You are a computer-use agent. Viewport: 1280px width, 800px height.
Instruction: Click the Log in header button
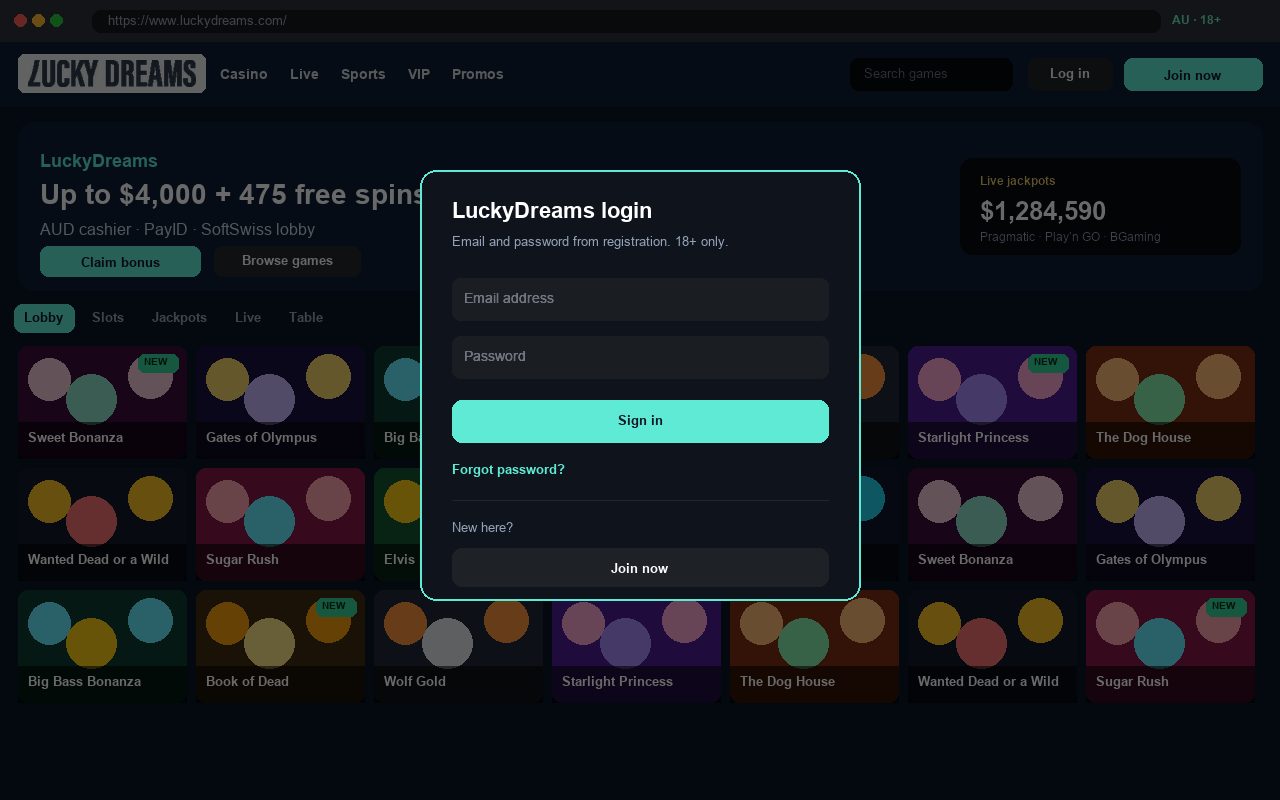pyautogui.click(x=1070, y=74)
